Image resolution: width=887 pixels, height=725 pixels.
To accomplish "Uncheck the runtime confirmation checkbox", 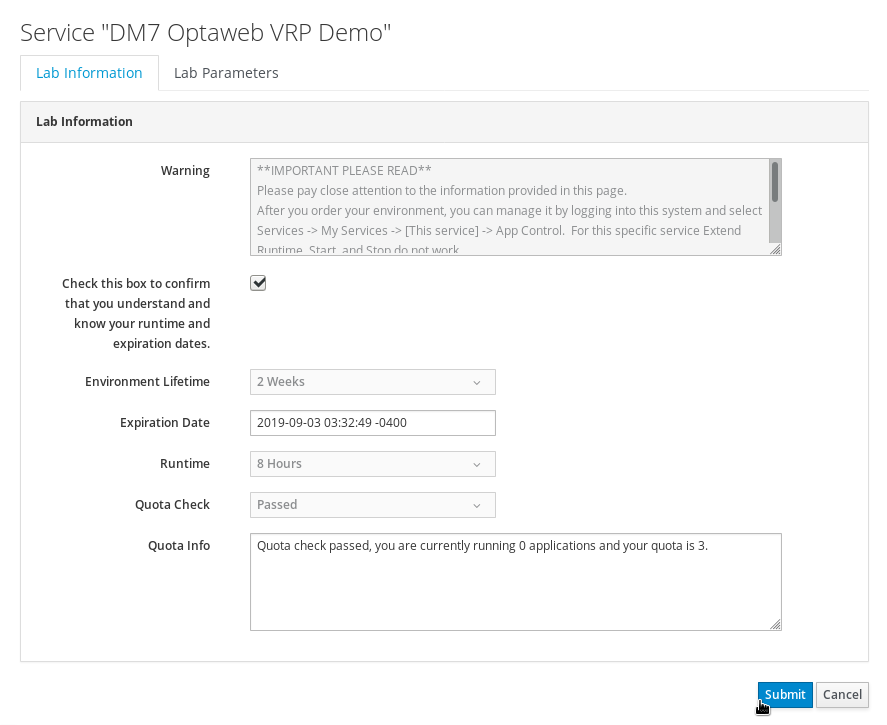I will [x=258, y=283].
